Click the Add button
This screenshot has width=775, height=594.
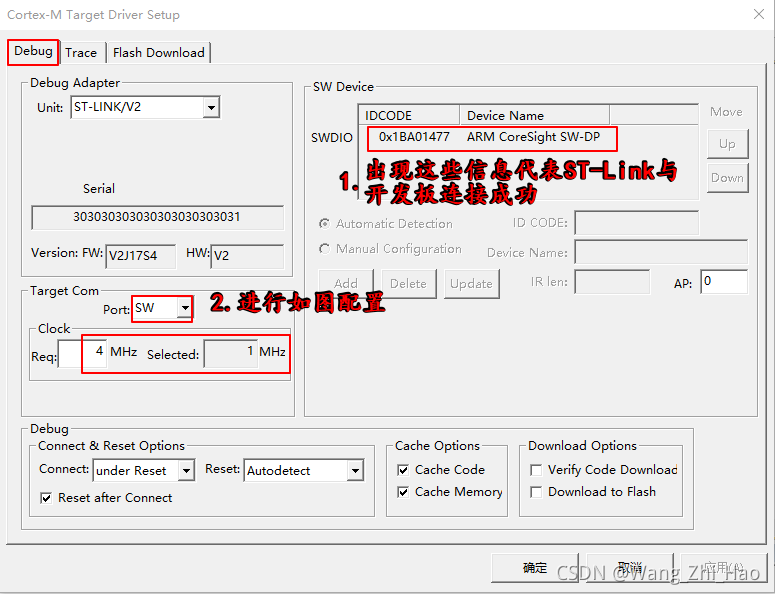coord(345,284)
